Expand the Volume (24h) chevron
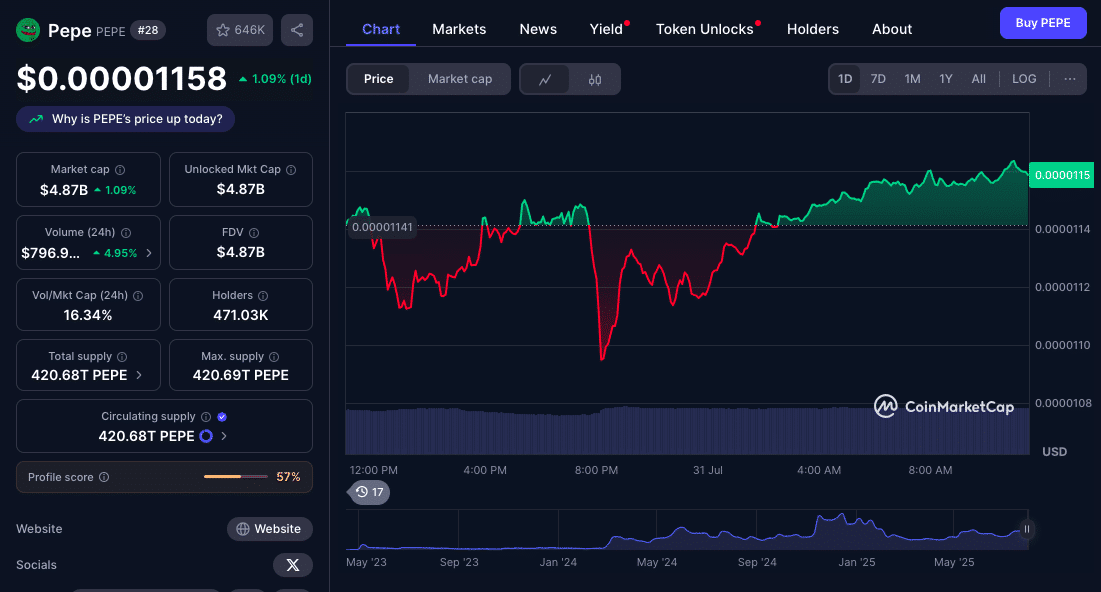1101x592 pixels. tap(149, 253)
